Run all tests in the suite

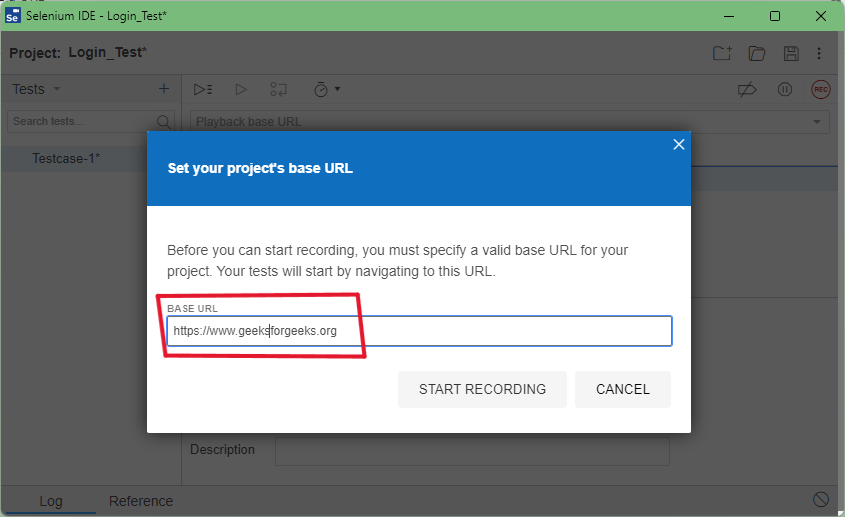[203, 89]
